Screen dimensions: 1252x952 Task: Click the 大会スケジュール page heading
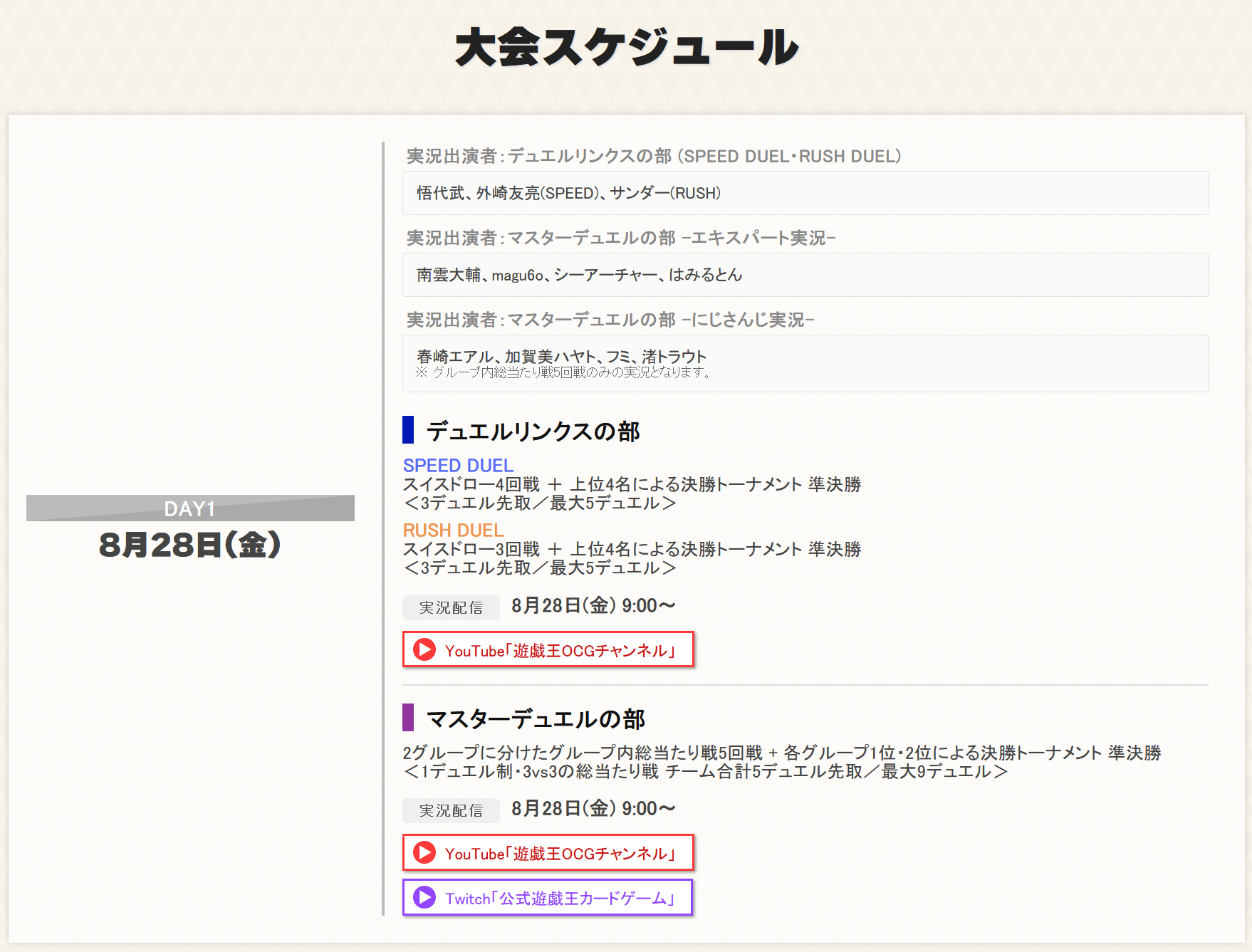coord(627,48)
